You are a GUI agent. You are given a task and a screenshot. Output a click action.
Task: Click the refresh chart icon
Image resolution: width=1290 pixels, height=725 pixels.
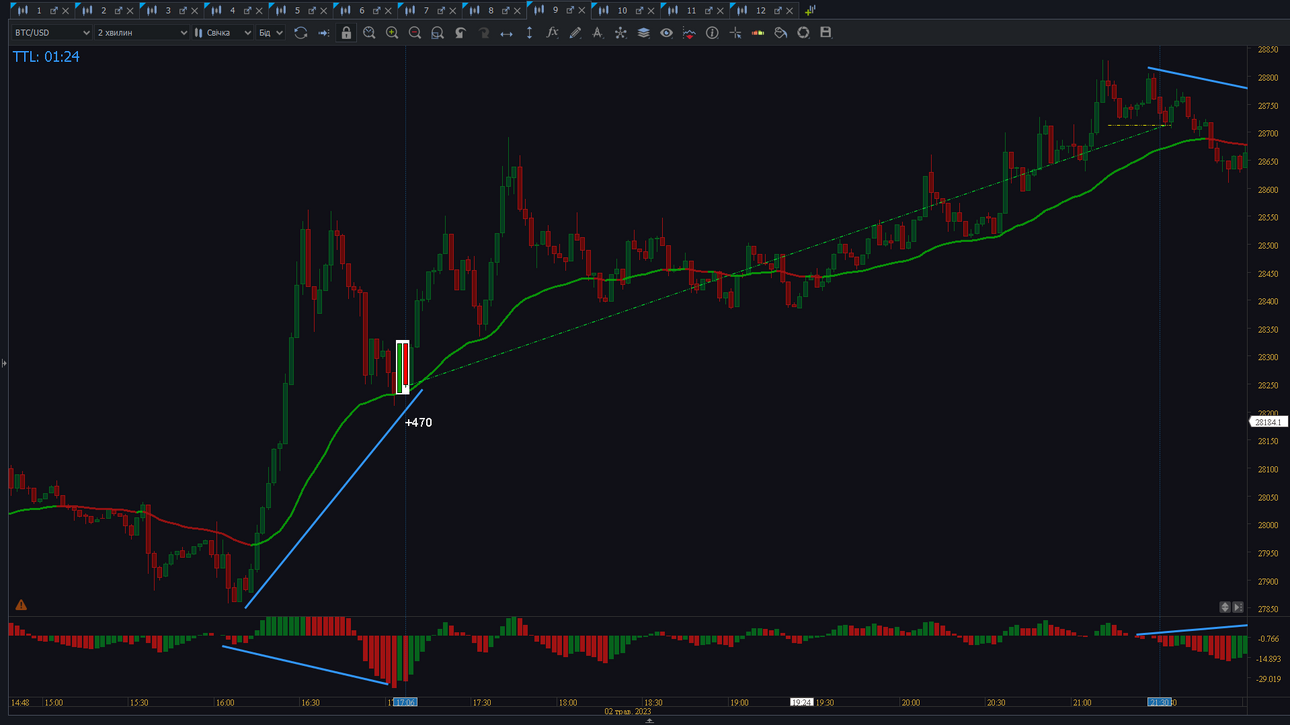coord(300,33)
